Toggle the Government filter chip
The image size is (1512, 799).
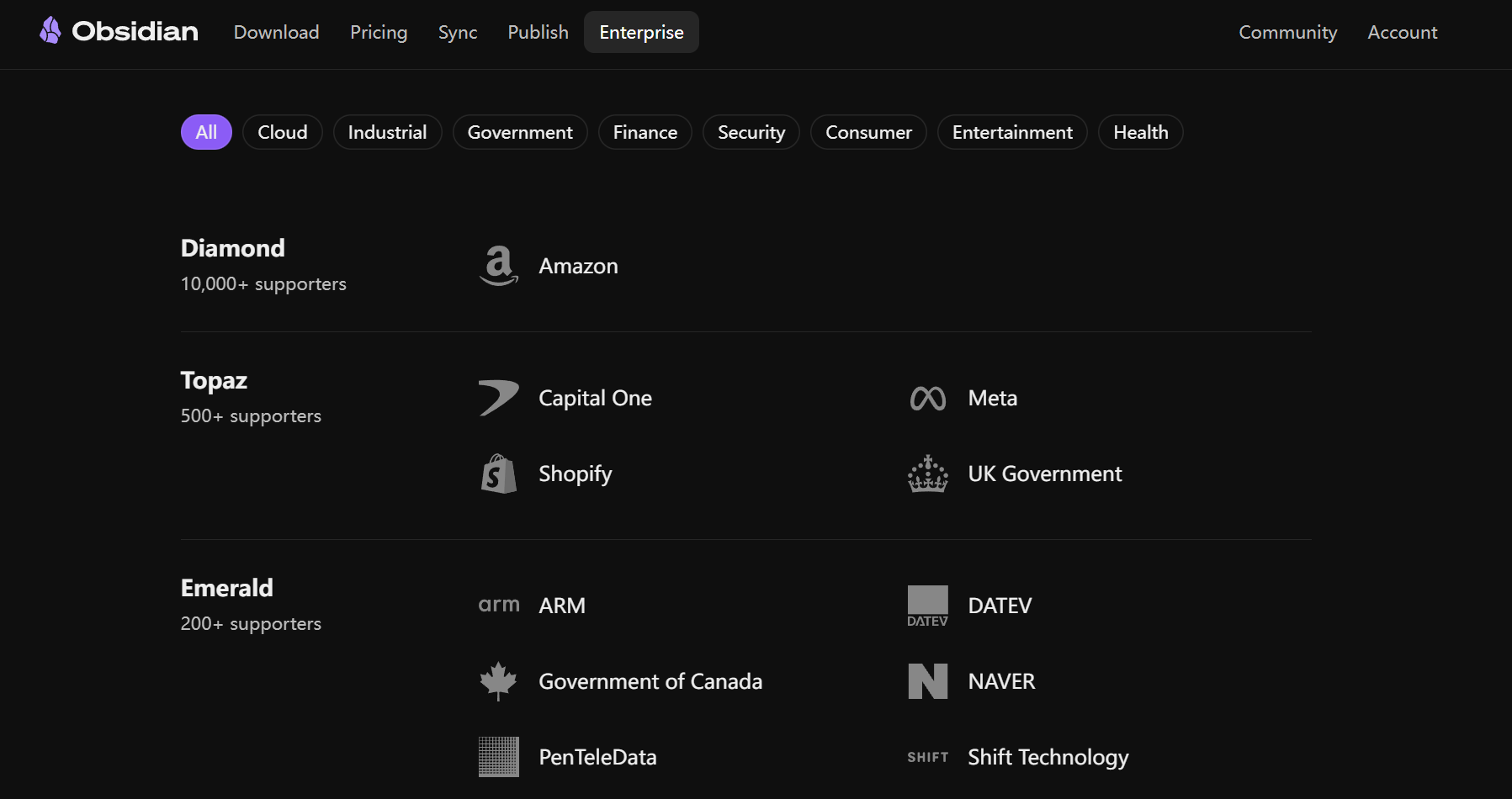point(519,132)
